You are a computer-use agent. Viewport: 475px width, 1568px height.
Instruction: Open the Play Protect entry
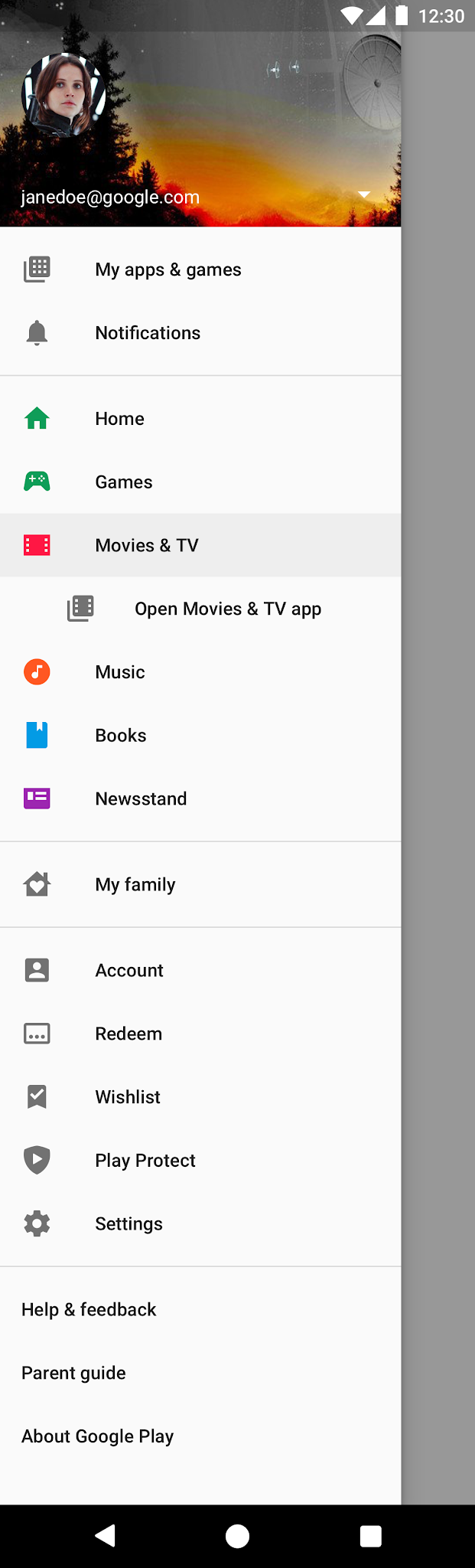(200, 1160)
